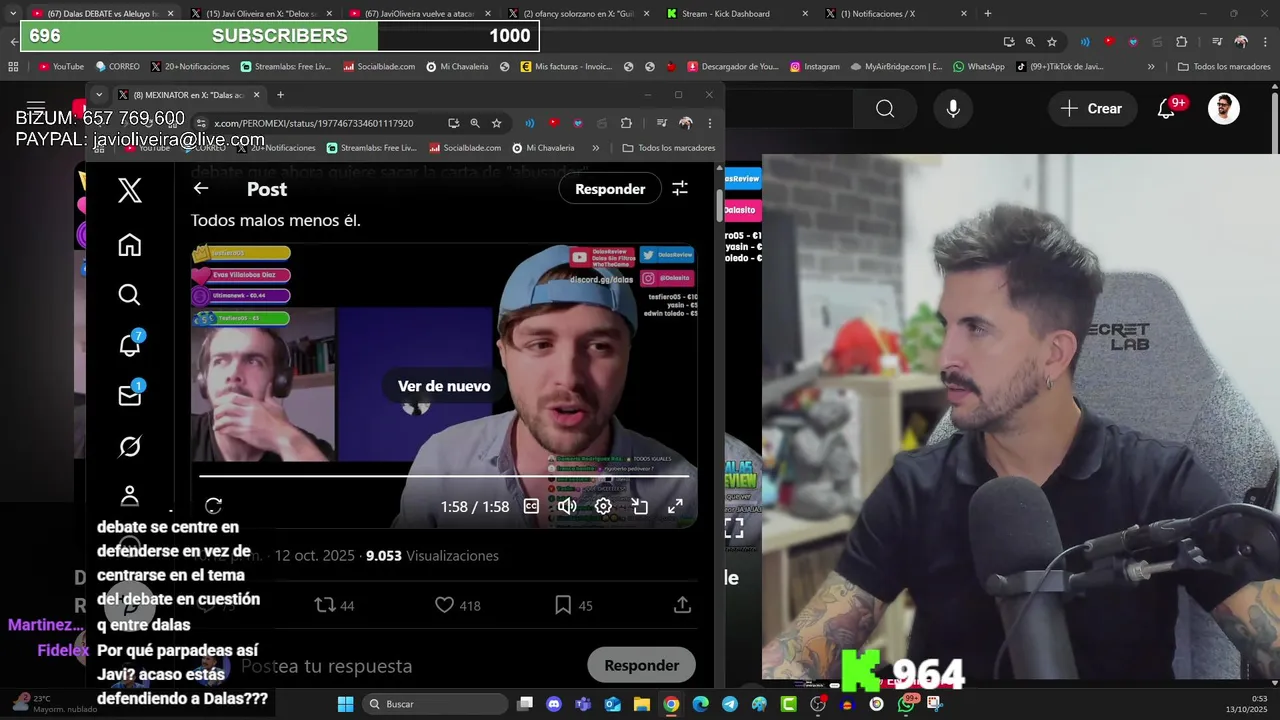The image size is (1280, 720).
Task: Open Discord from the taskbar
Action: tap(554, 704)
